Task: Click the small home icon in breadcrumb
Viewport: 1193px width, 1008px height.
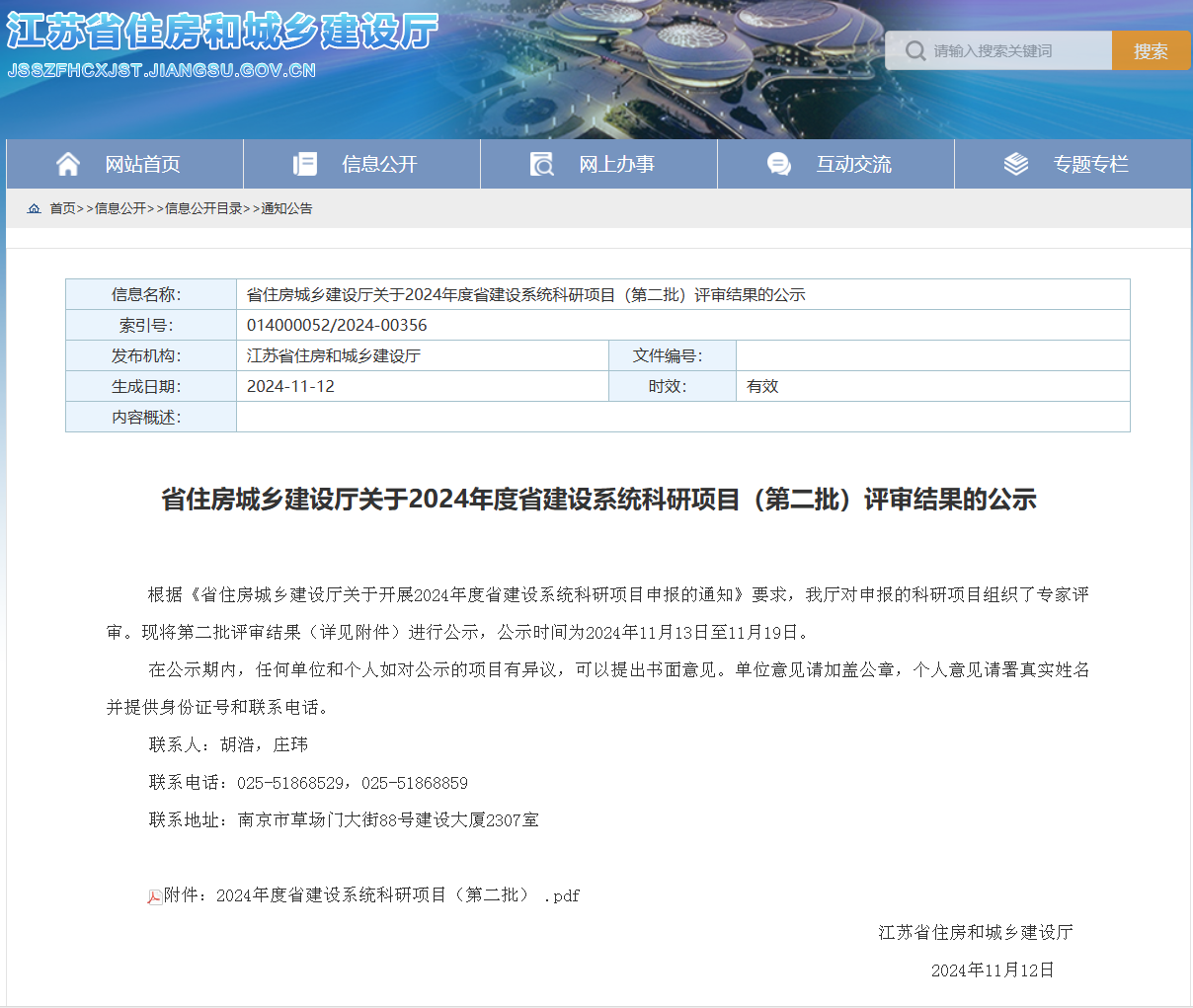Action: coord(35,208)
